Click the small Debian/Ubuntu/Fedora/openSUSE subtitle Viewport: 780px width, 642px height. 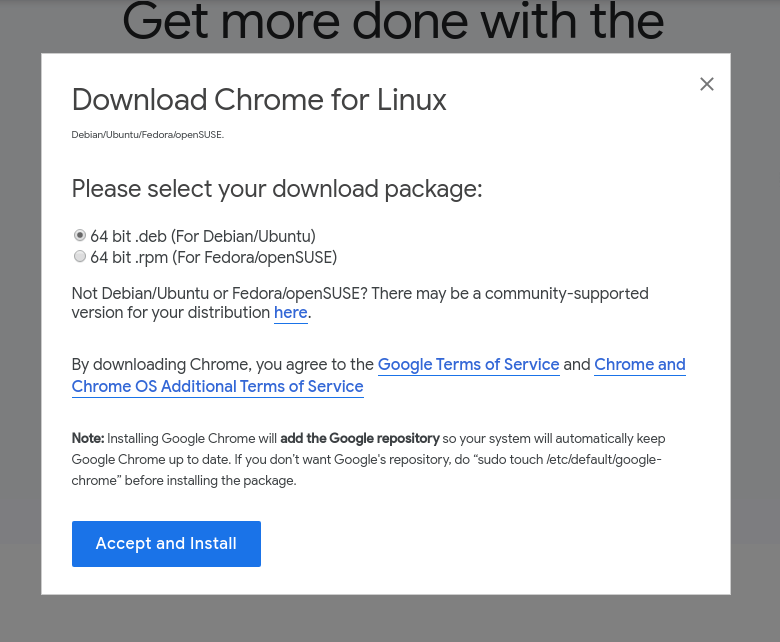[147, 135]
